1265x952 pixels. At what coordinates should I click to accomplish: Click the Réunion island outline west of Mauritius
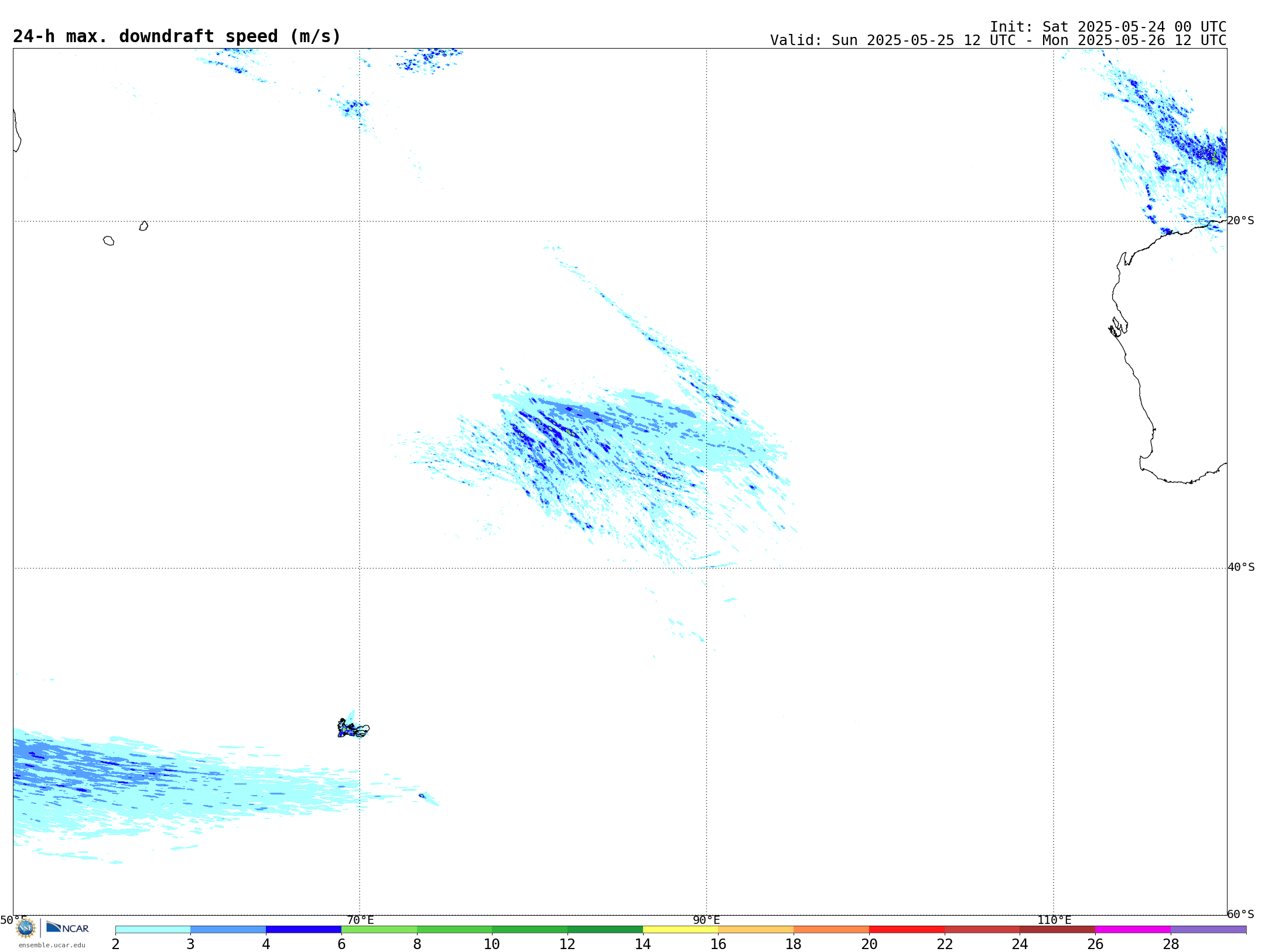(108, 241)
